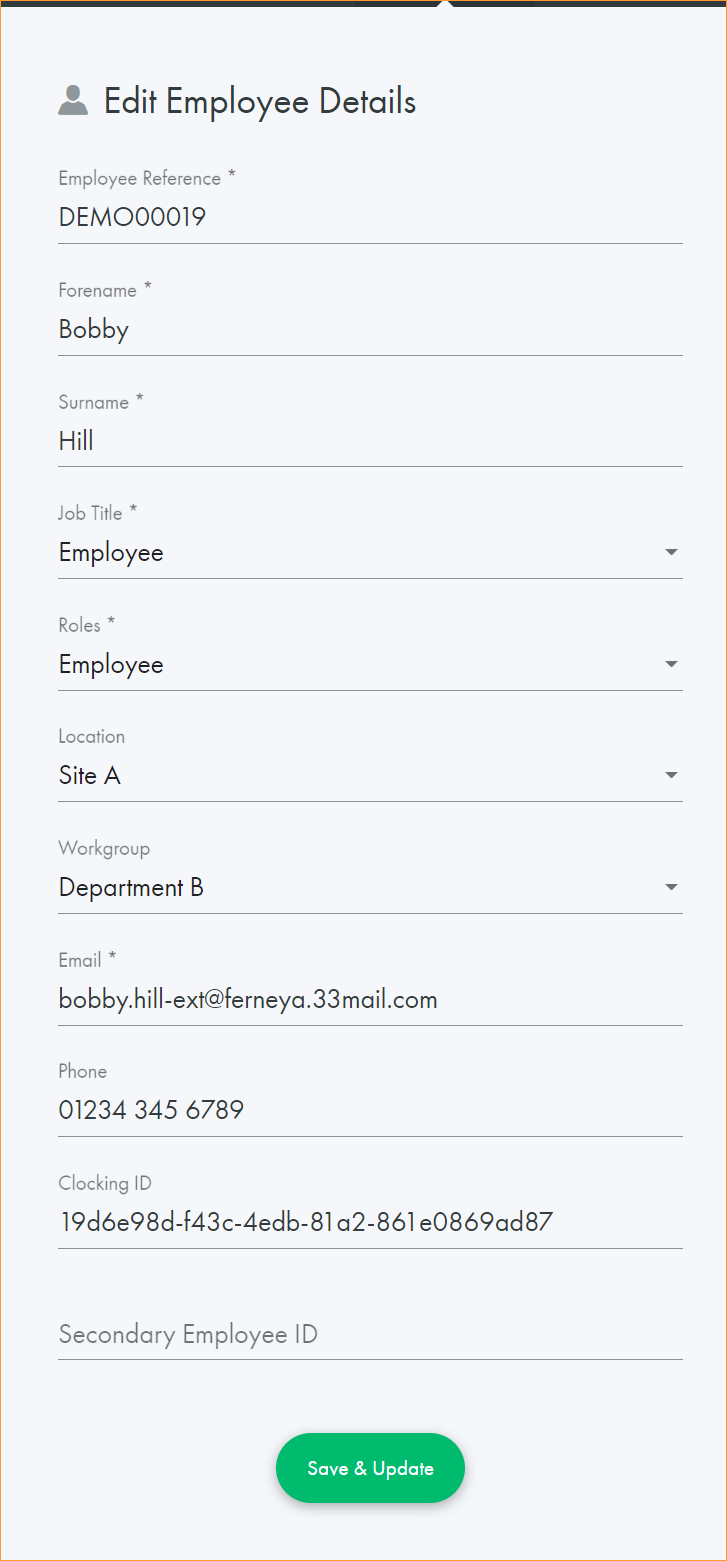This screenshot has height=1561, width=727.
Task: Click the Phone label text
Action: [x=83, y=1072]
